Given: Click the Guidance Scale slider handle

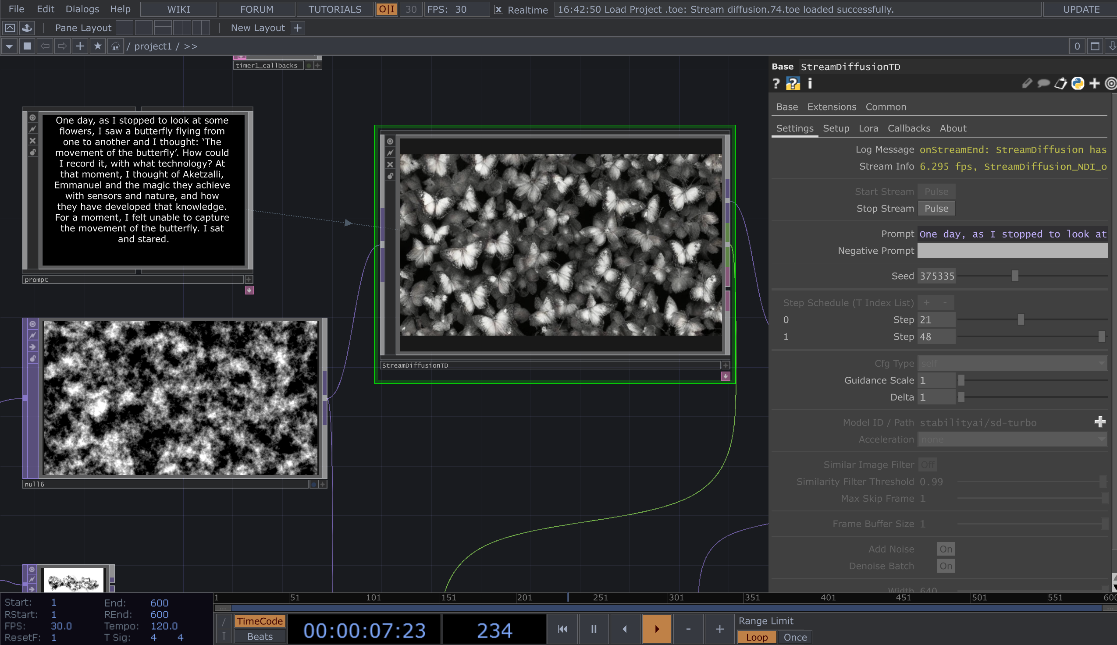Looking at the screenshot, I should (961, 381).
